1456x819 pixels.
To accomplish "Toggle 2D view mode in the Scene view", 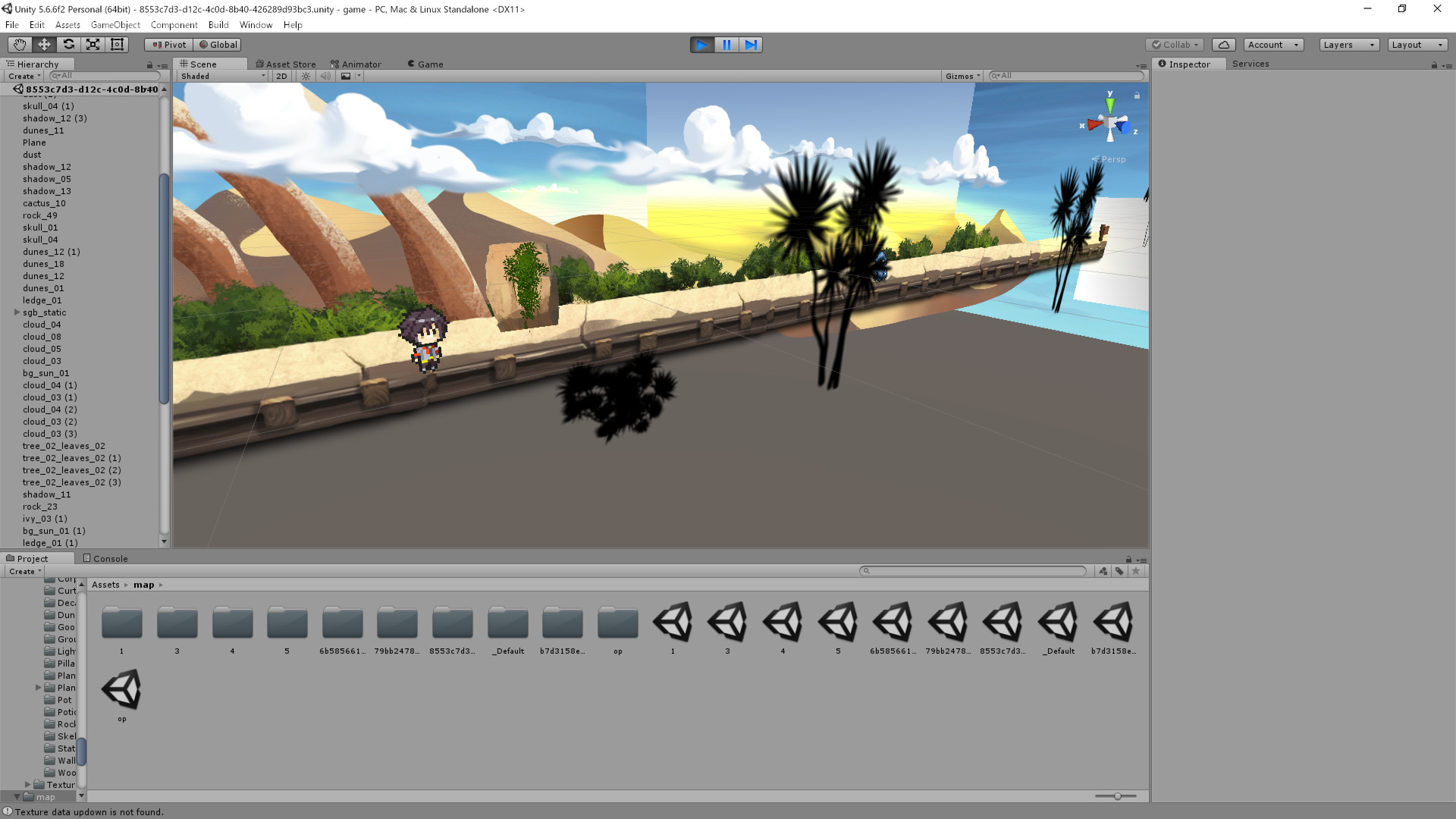I will click(x=281, y=76).
